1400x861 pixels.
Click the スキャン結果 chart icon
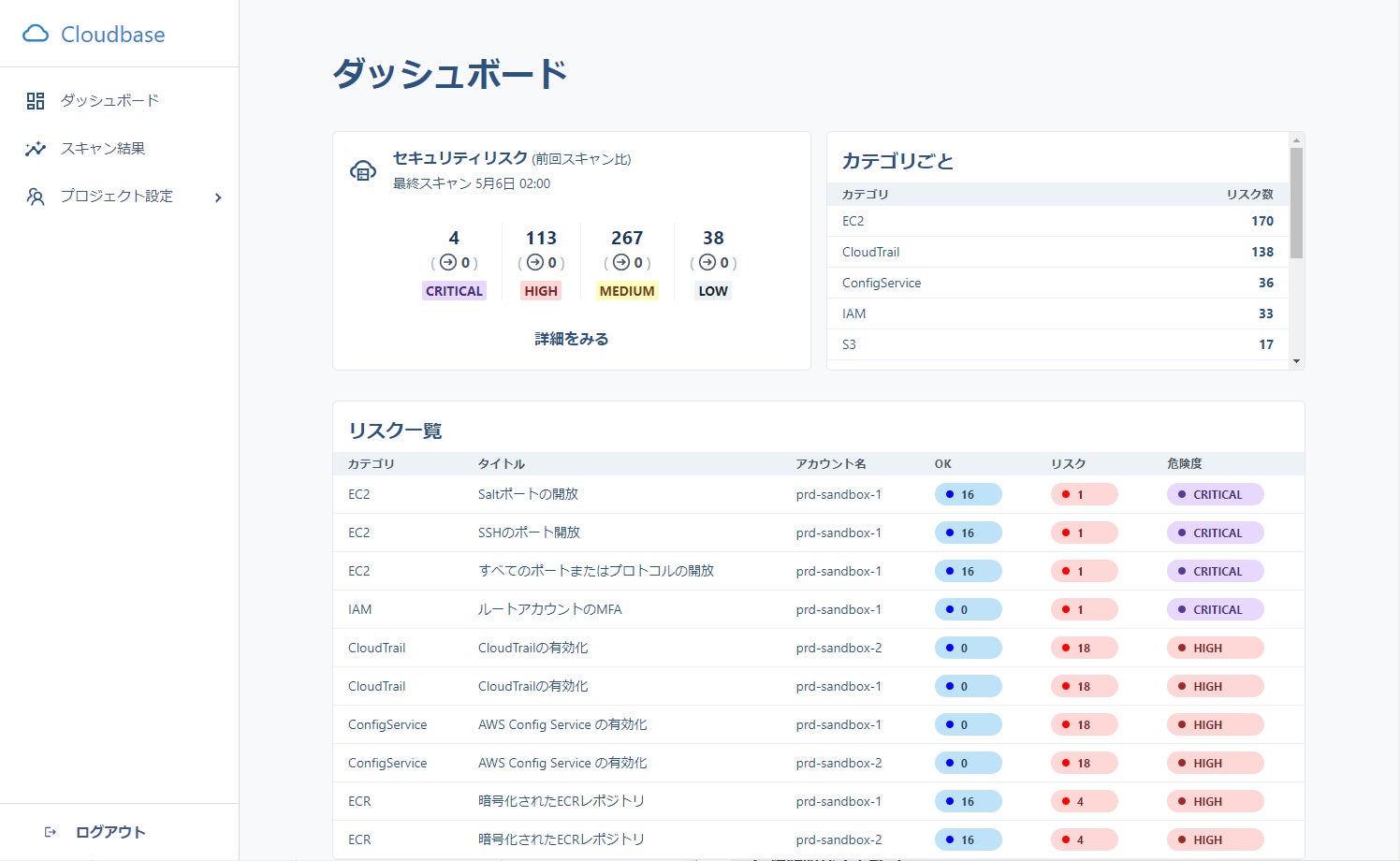[36, 149]
